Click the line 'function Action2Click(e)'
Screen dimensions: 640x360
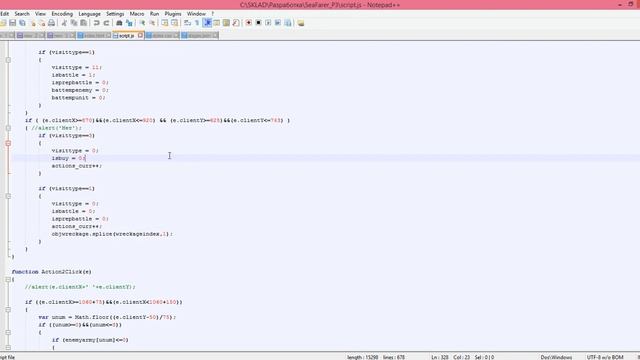tap(51, 272)
